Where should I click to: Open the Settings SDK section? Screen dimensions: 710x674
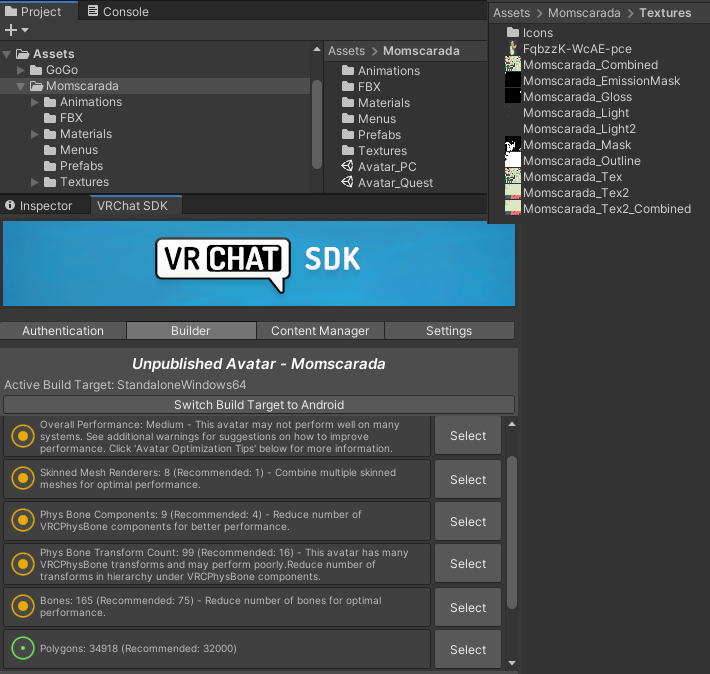(x=449, y=331)
